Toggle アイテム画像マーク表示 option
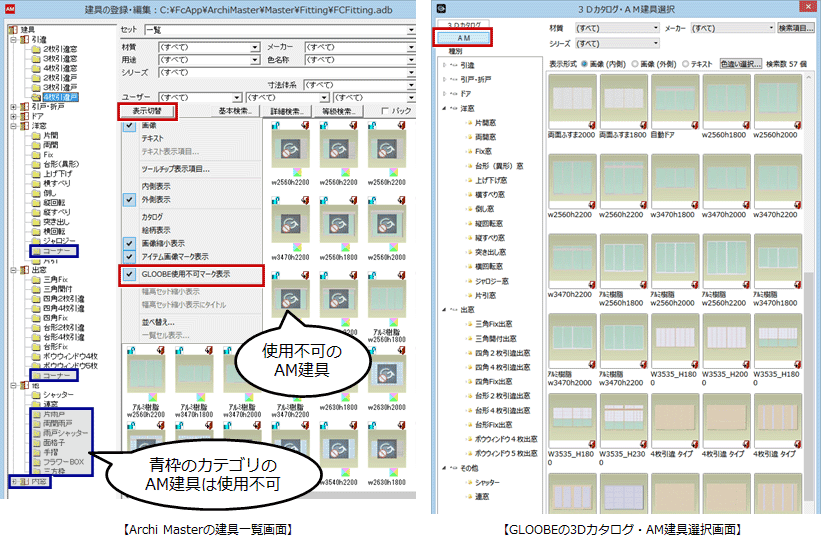Image resolution: width=821 pixels, height=545 pixels. [175, 257]
